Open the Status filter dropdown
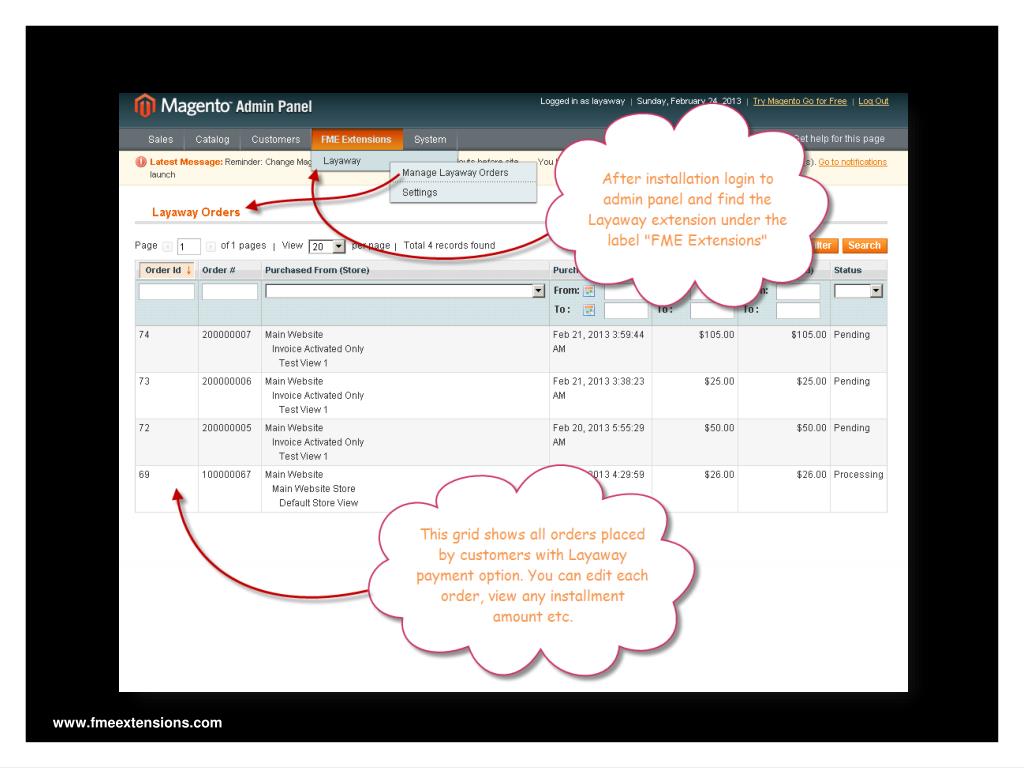Screen dimensions: 1024x768 [x=858, y=291]
